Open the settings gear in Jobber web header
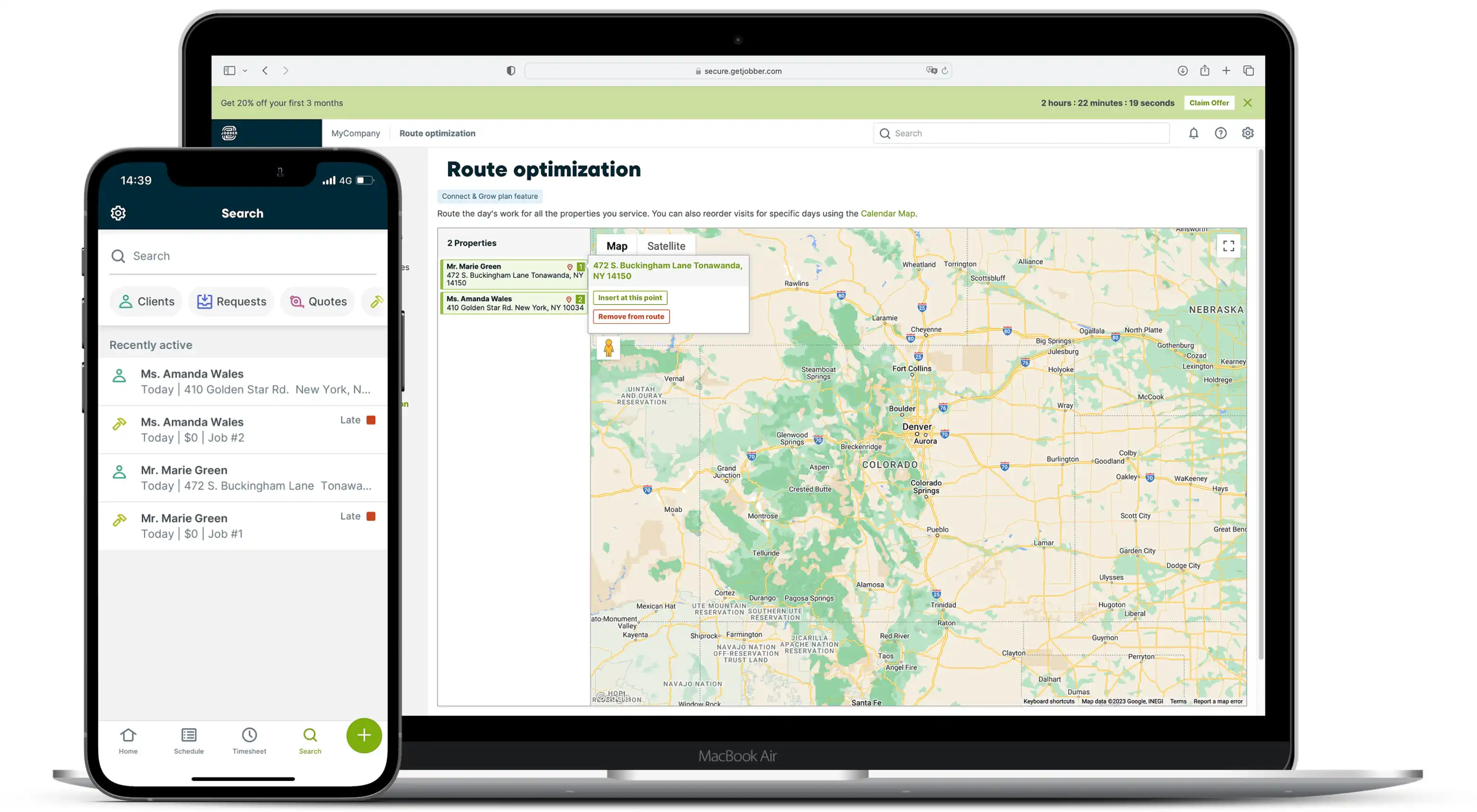Image resolution: width=1477 pixels, height=812 pixels. tap(1248, 133)
